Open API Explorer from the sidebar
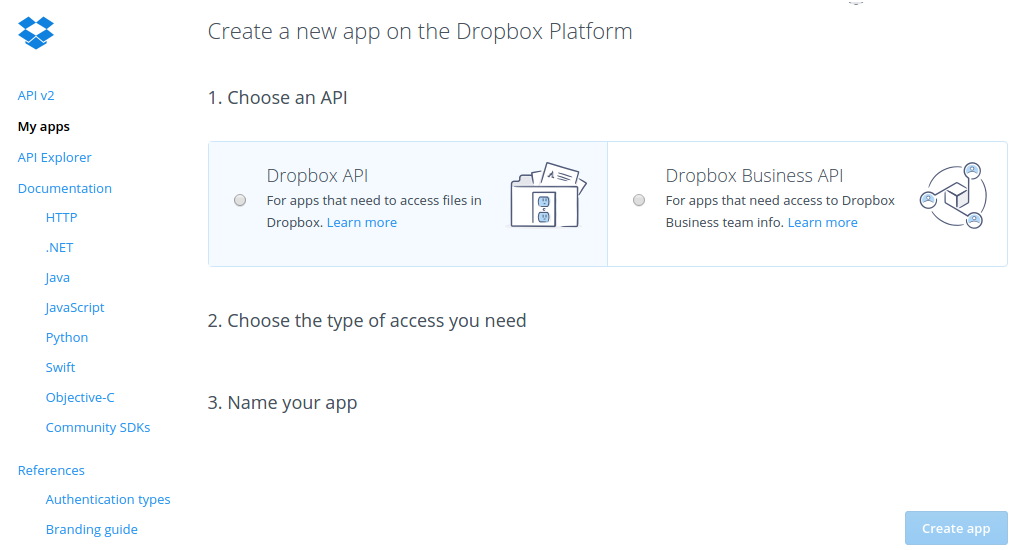This screenshot has width=1010, height=550. (x=55, y=157)
